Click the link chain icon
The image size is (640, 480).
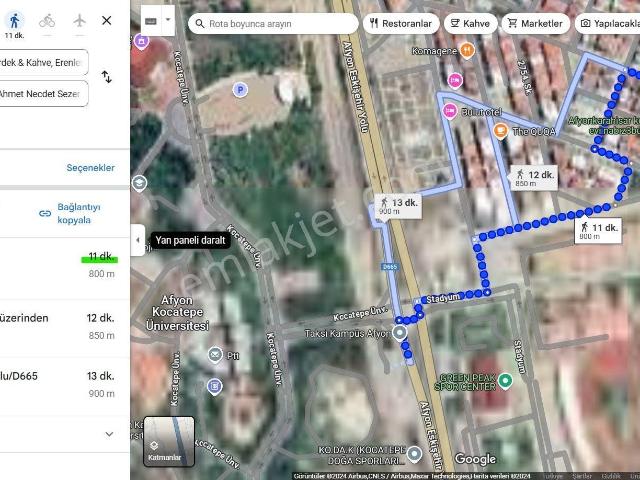45,213
